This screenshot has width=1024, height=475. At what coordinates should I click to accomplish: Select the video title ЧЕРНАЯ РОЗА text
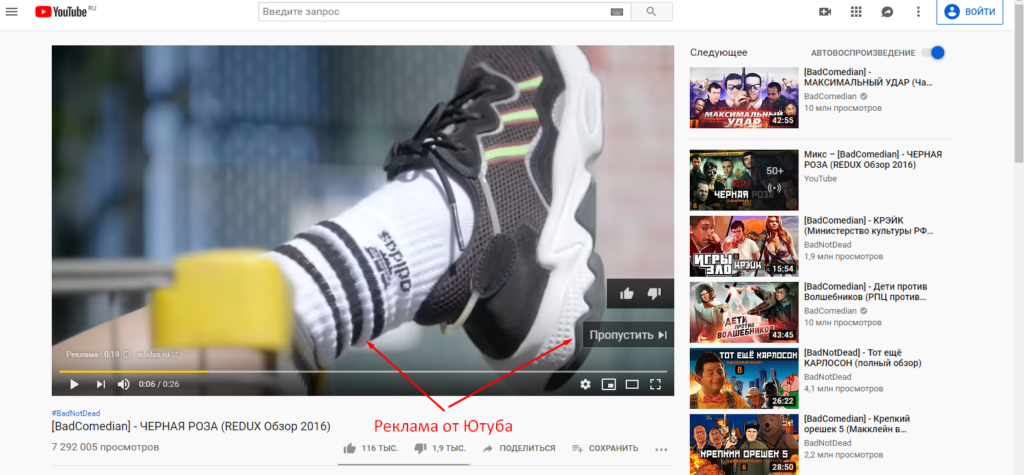pyautogui.click(x=191, y=427)
